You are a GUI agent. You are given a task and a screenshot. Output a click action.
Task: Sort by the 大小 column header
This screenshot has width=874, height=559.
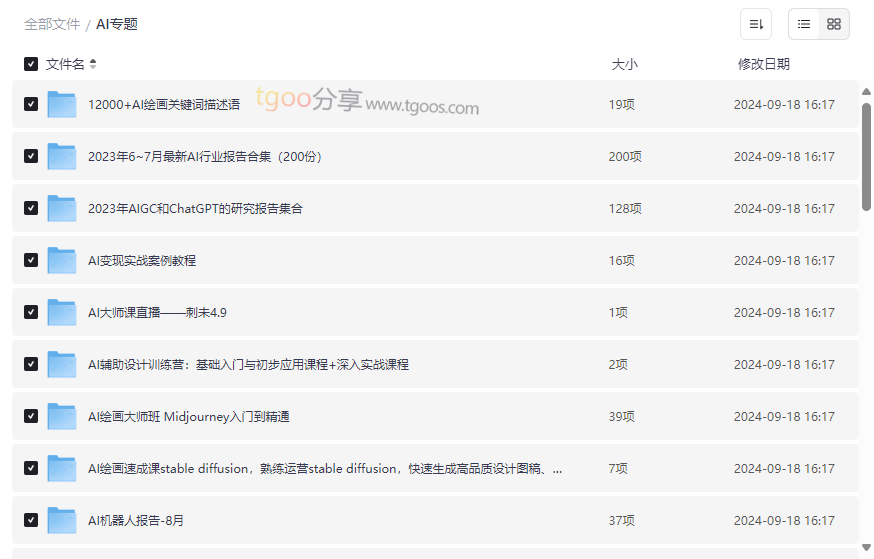click(x=624, y=64)
